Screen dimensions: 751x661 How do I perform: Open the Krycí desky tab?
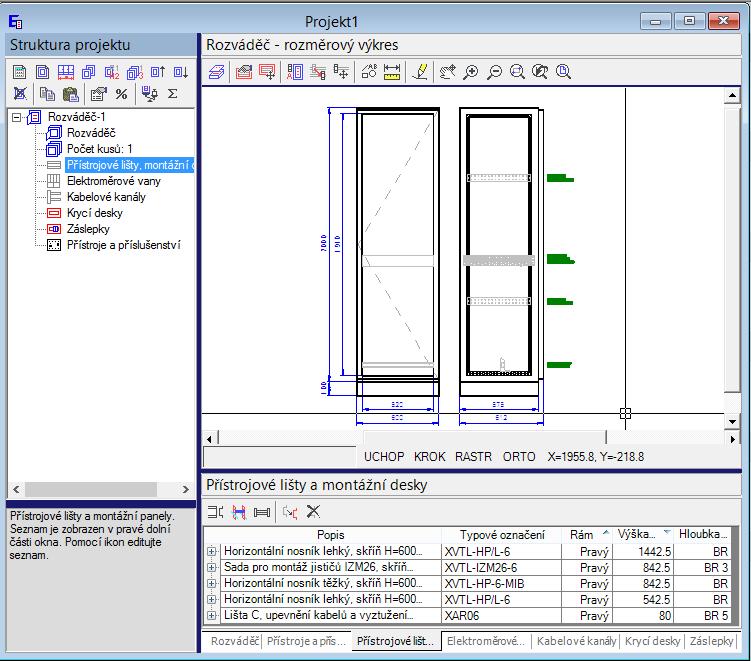click(x=652, y=641)
